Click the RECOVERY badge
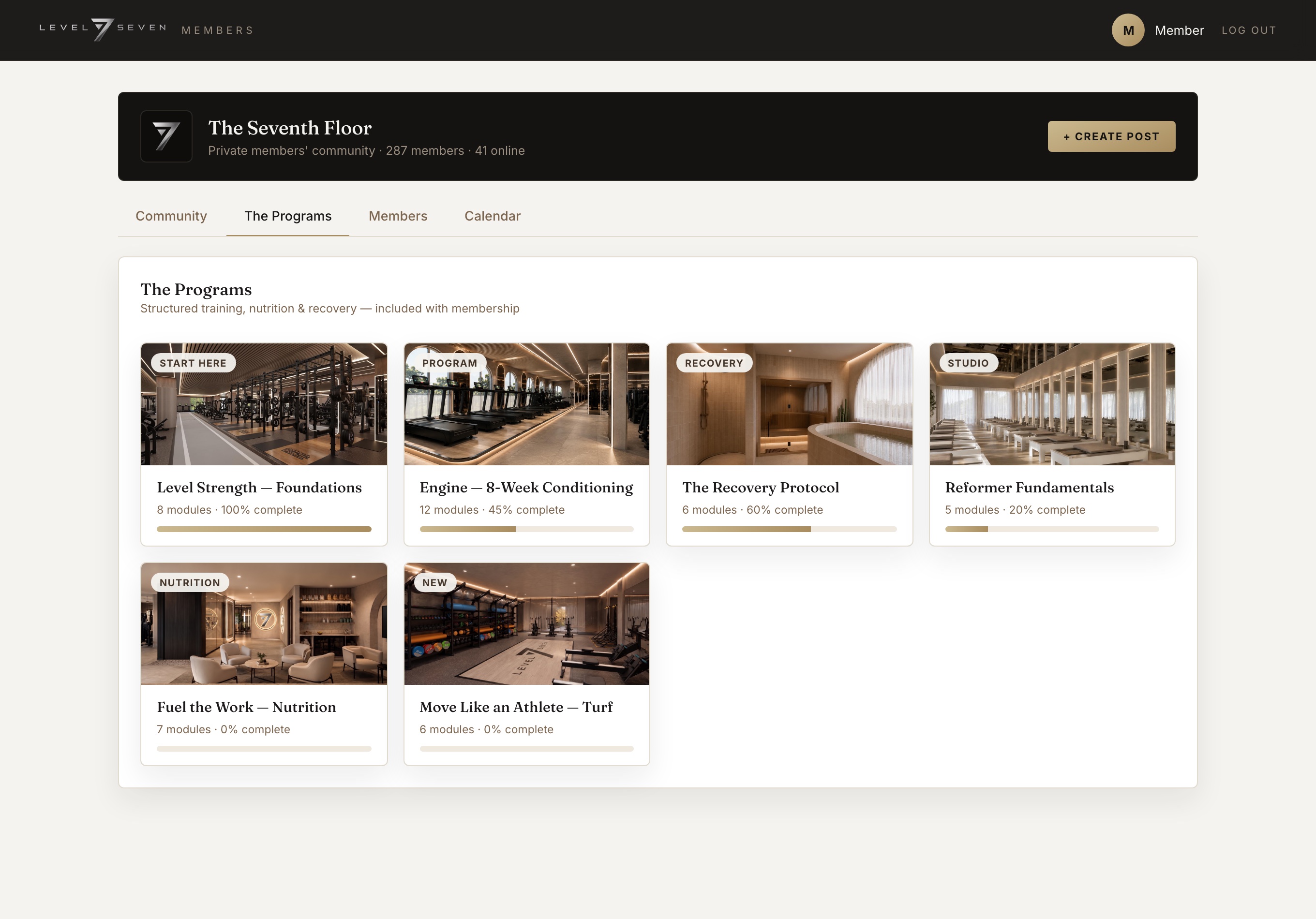The image size is (1316, 919). coord(714,363)
